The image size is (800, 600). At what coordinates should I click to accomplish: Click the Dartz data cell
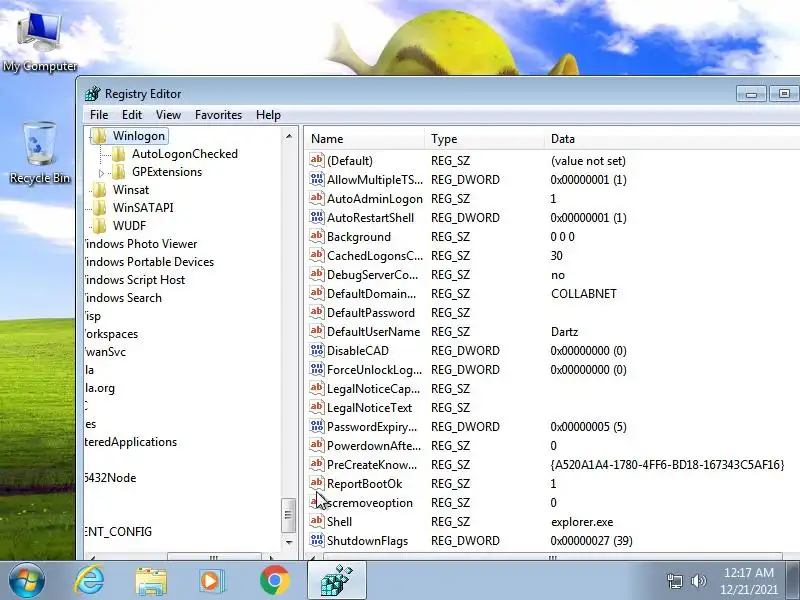coord(564,332)
